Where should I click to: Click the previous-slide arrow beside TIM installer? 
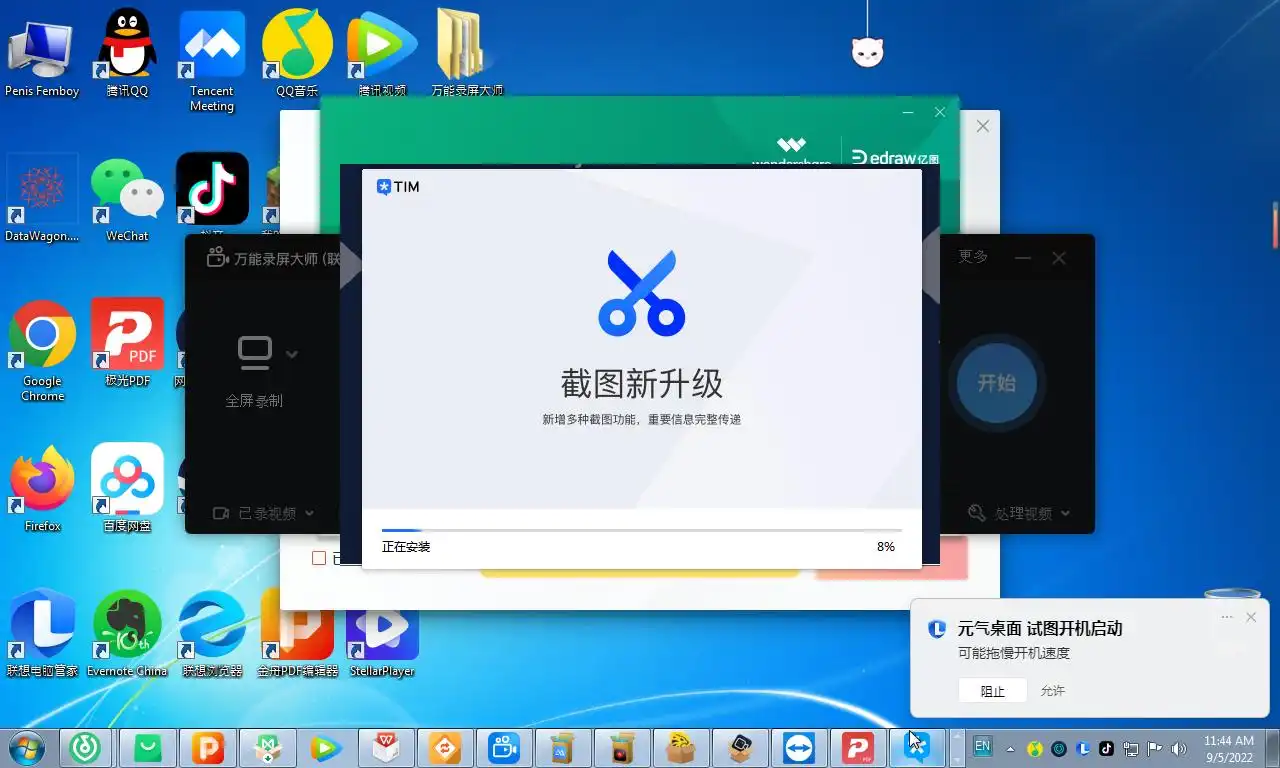tap(350, 267)
